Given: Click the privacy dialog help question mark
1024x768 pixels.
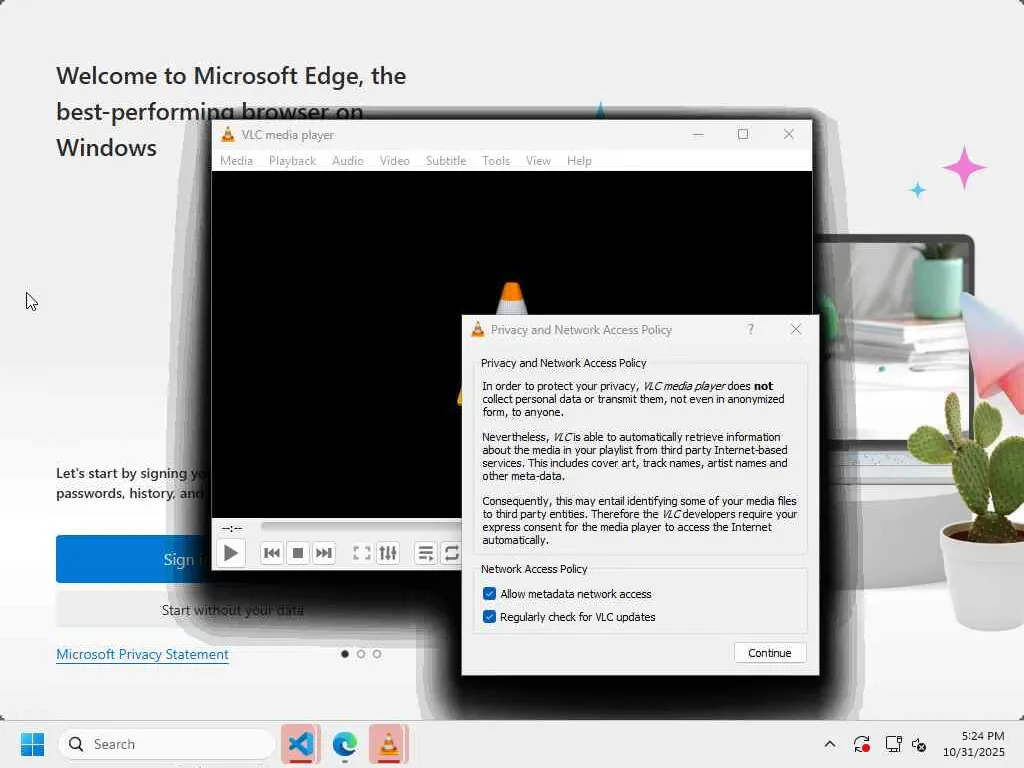Looking at the screenshot, I should click(x=750, y=329).
